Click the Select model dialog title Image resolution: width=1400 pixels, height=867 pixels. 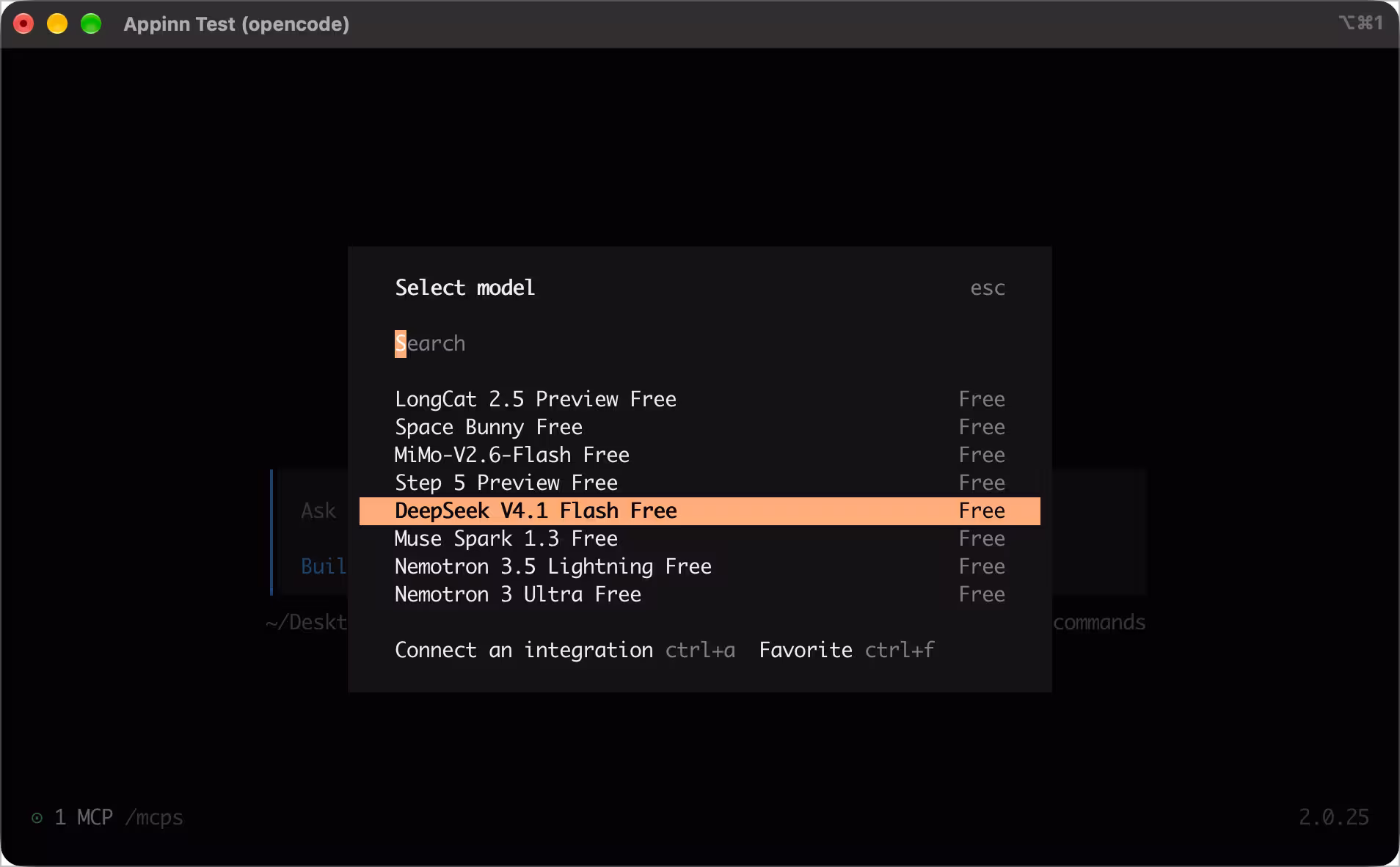click(465, 288)
